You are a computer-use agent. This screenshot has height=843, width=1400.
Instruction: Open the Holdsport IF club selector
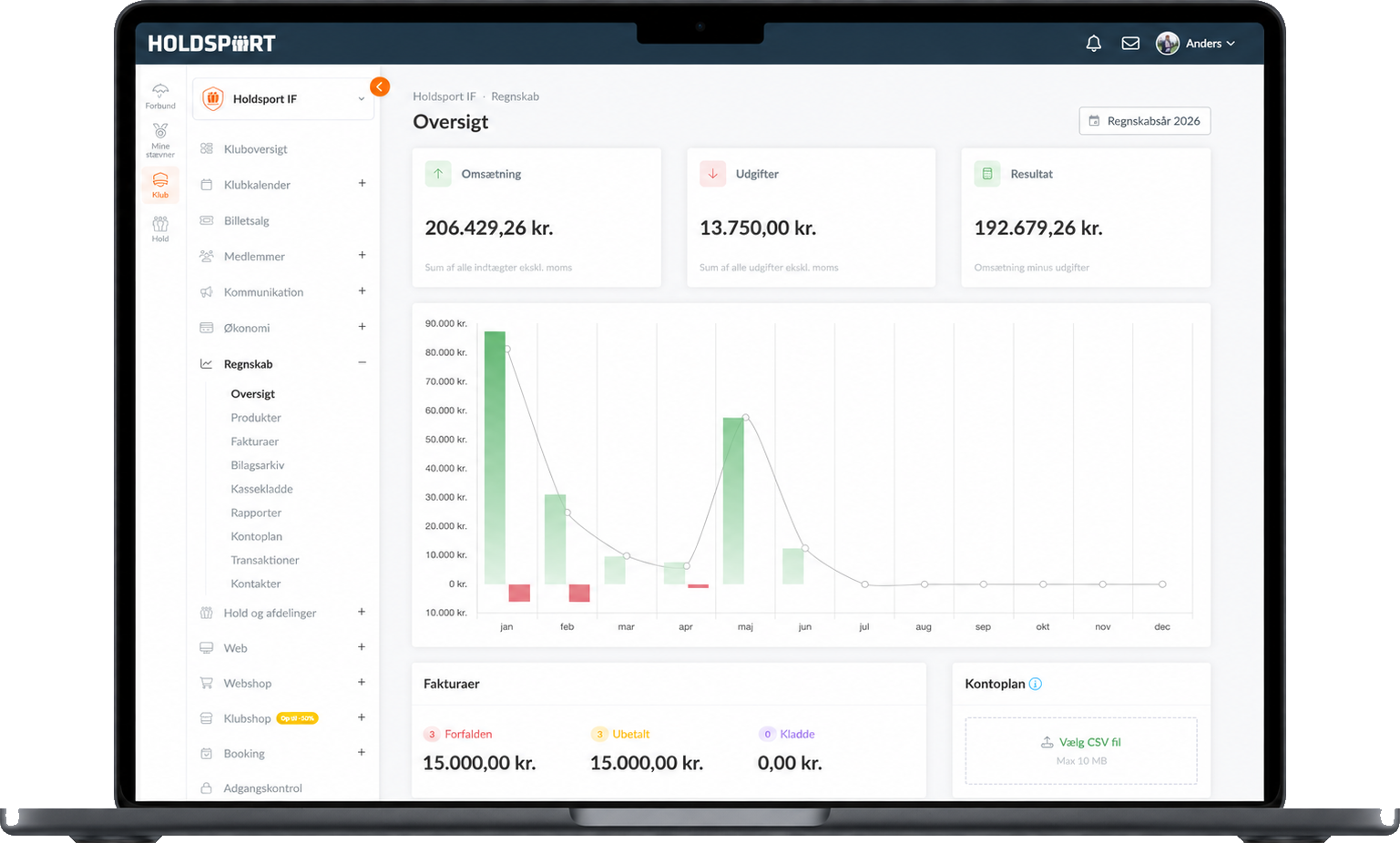[x=283, y=99]
